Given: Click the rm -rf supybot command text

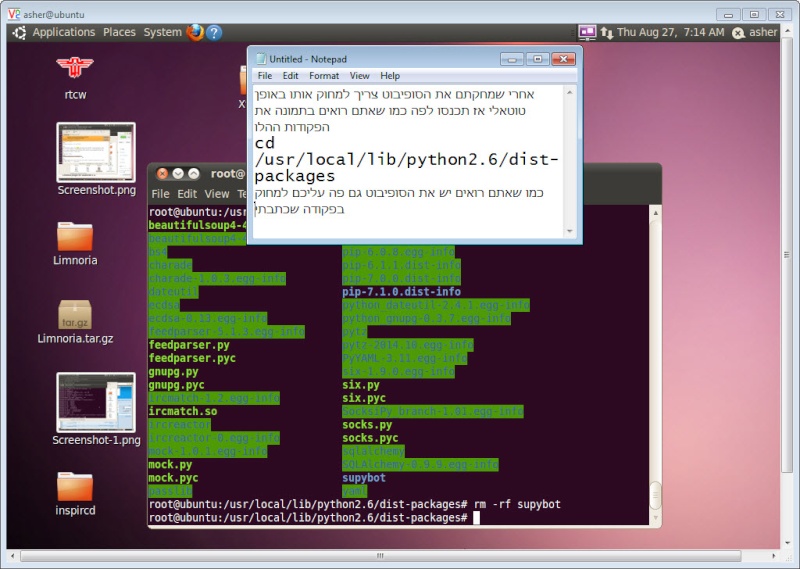Looking at the screenshot, I should pos(517,505).
